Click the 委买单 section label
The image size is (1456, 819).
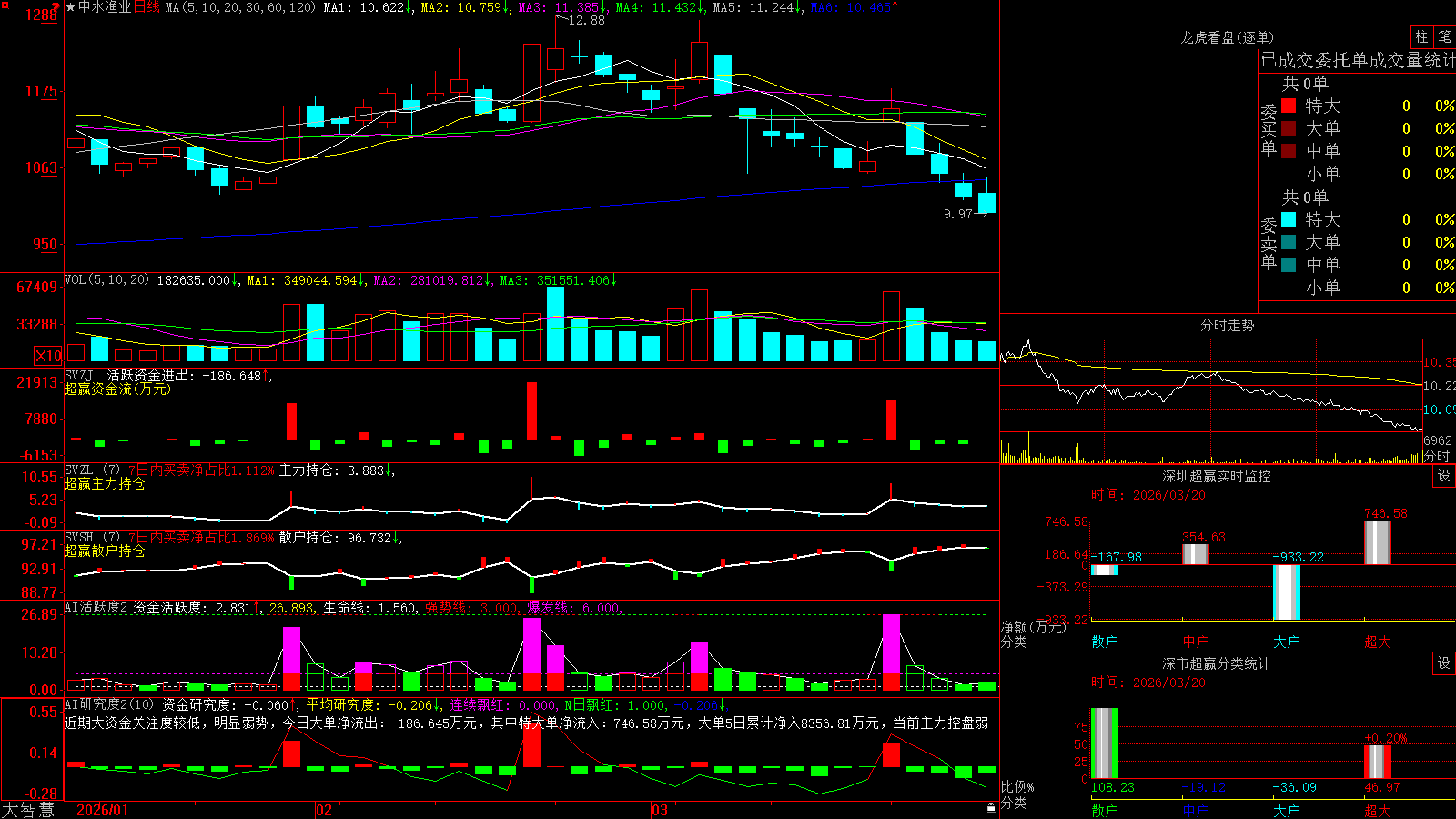click(x=1269, y=128)
